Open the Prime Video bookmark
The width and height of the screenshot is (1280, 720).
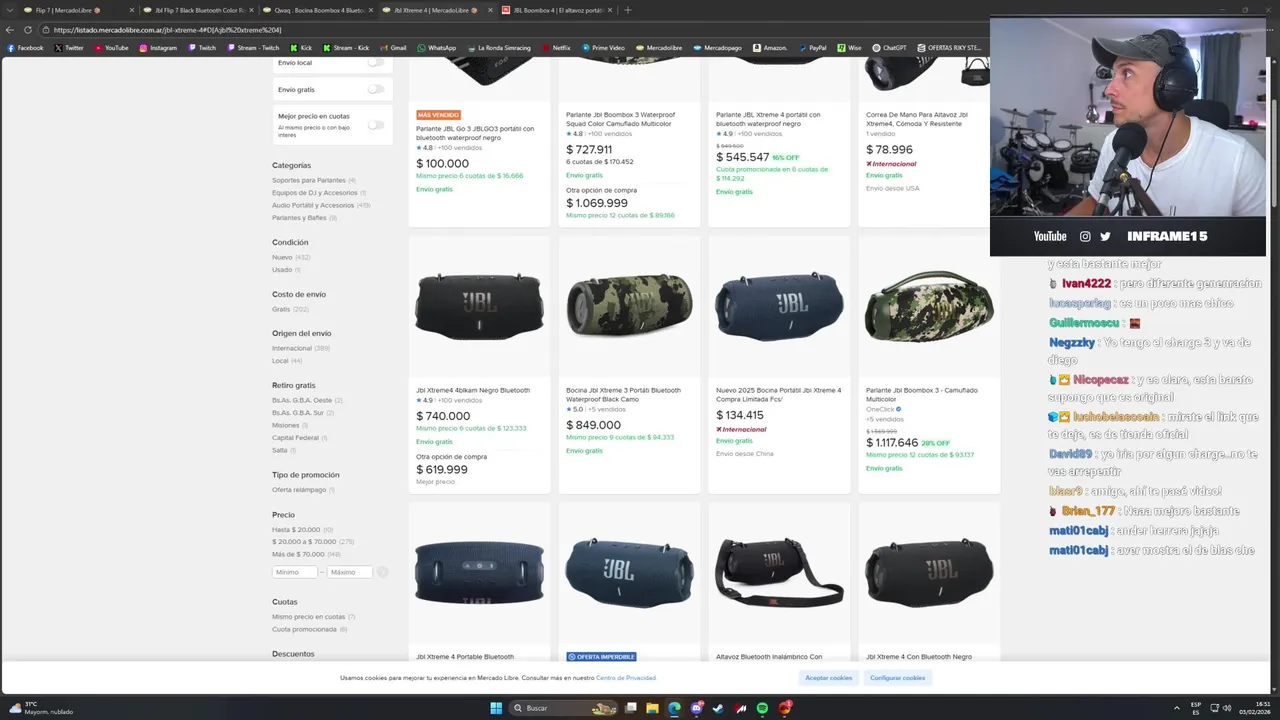603,47
